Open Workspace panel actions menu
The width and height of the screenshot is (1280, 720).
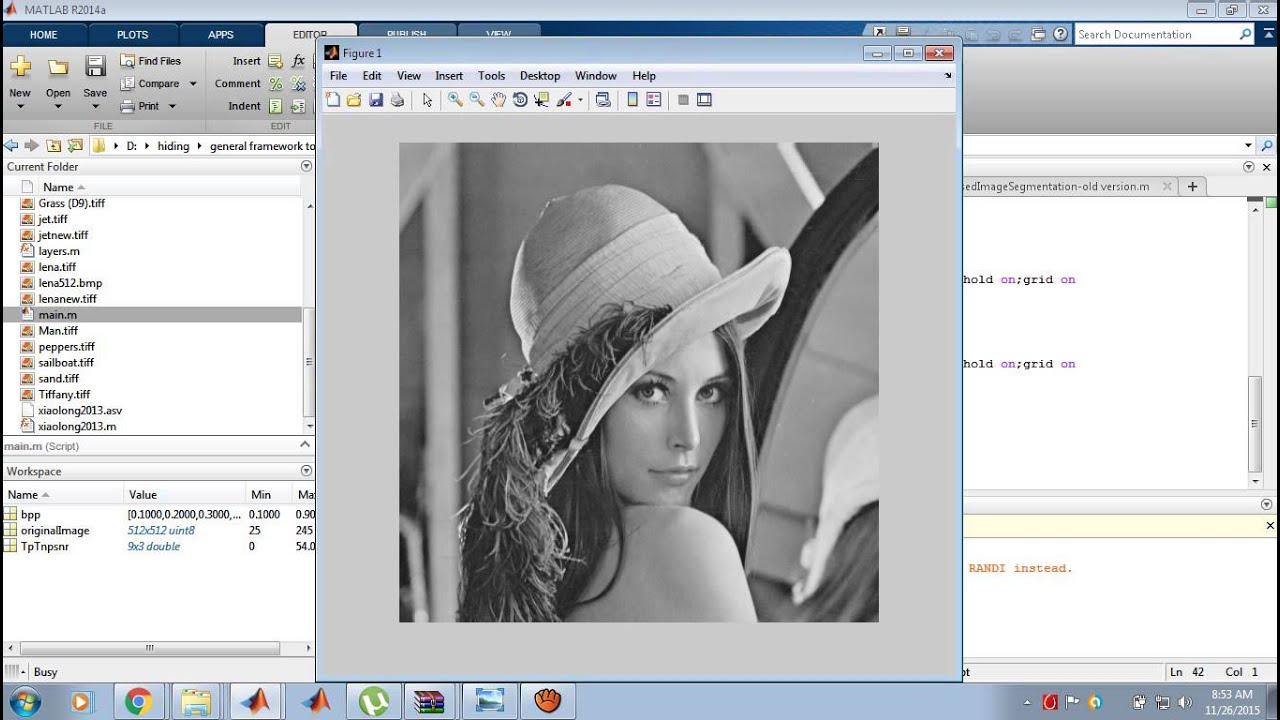click(306, 471)
